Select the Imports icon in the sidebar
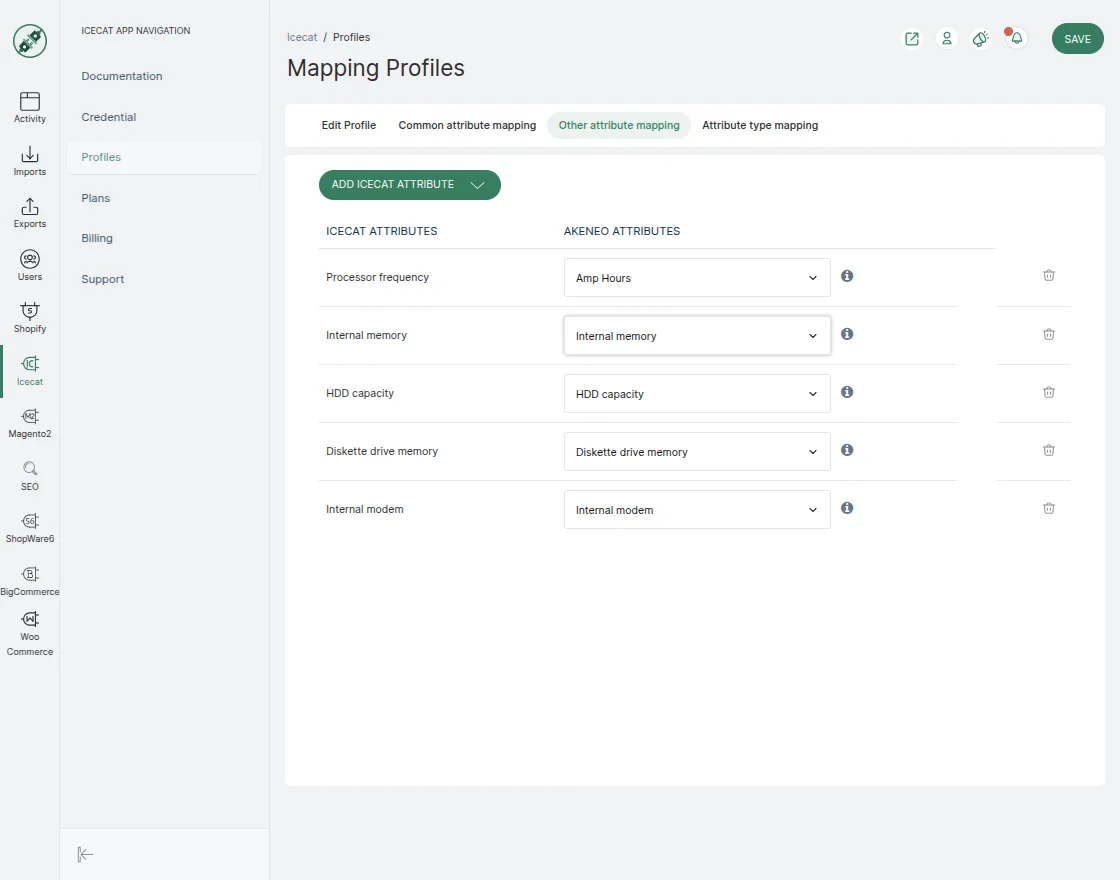Viewport: 1120px width, 880px height. (x=29, y=159)
